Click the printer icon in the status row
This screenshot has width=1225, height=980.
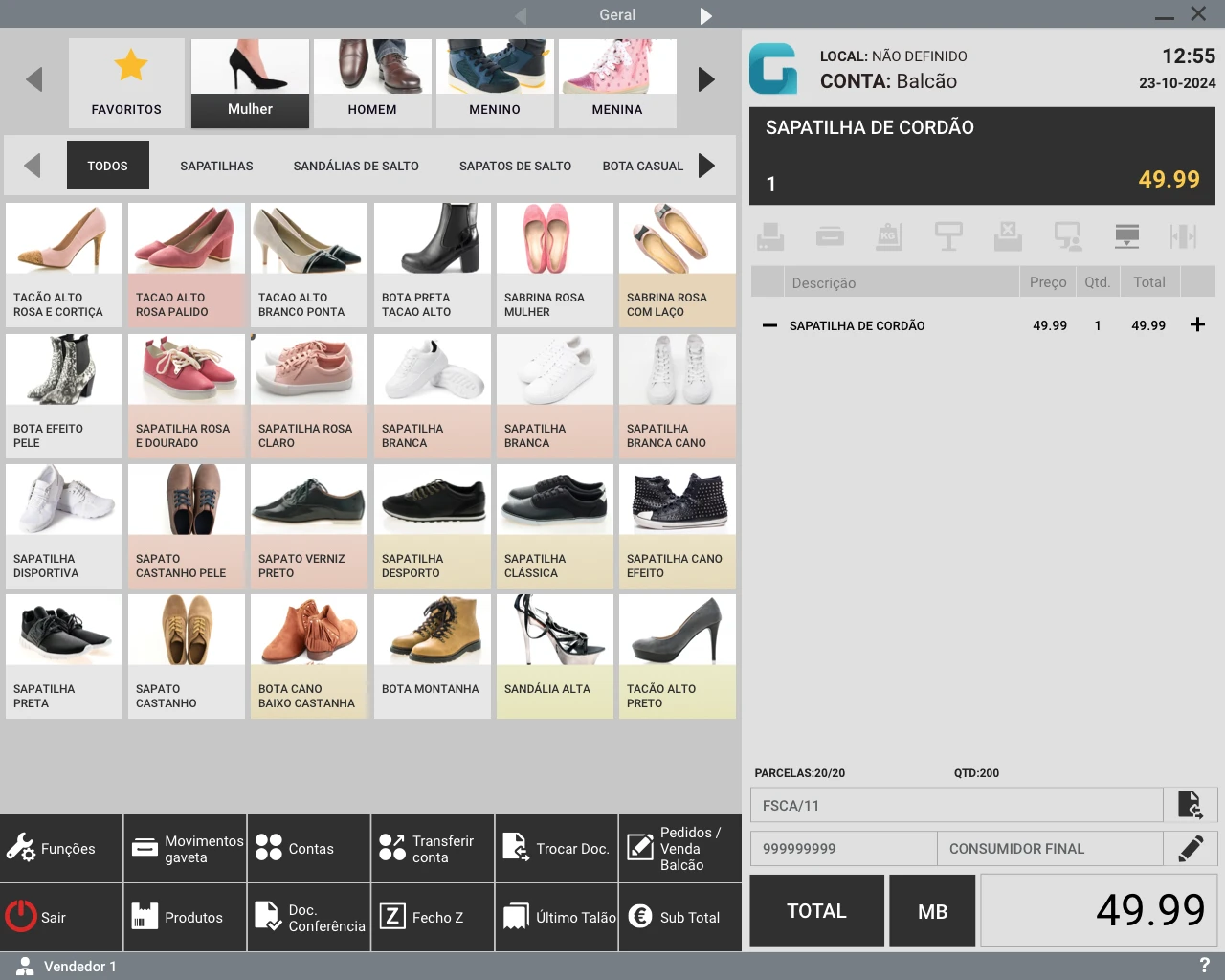[770, 236]
